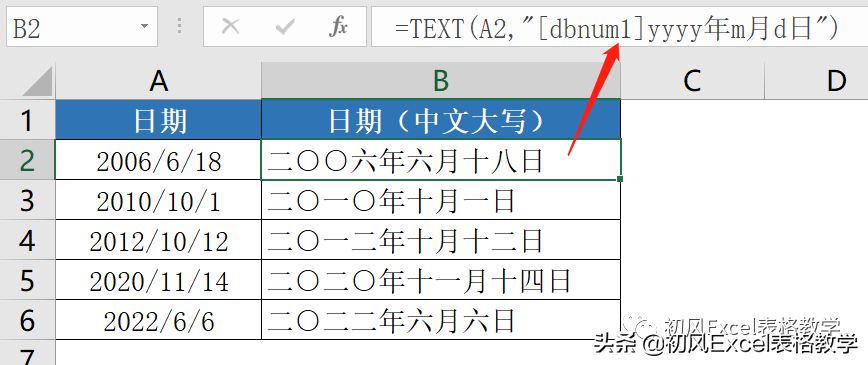The image size is (868, 365).
Task: Select cell 二〇〇六年六月十八日
Action: [x=441, y=160]
